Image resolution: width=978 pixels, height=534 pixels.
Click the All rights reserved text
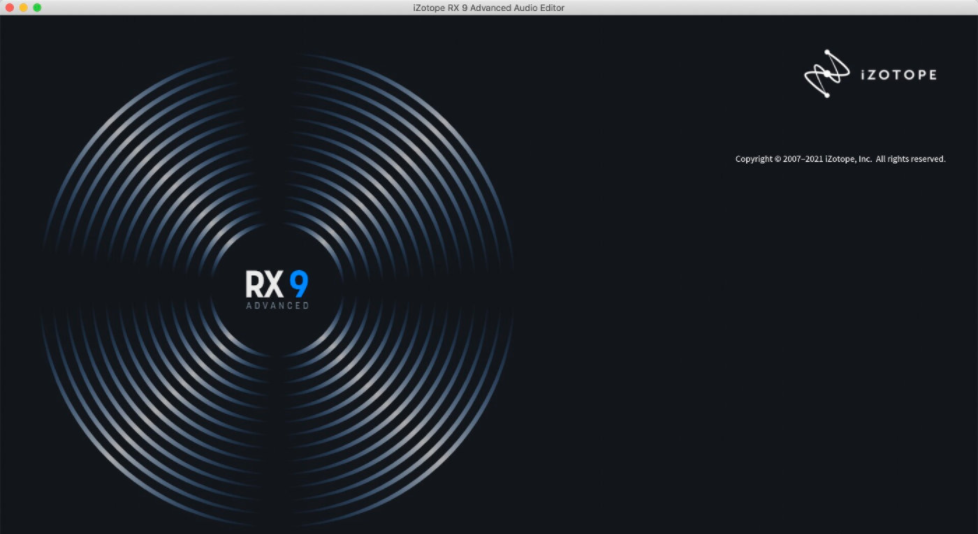[x=910, y=159]
